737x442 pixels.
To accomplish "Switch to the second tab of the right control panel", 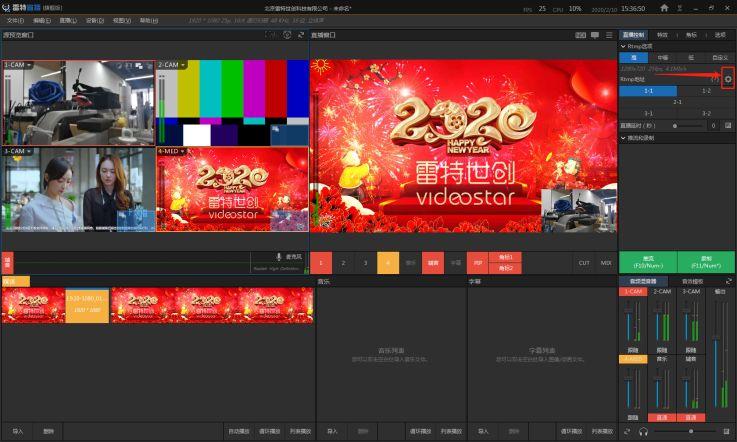I will point(662,35).
